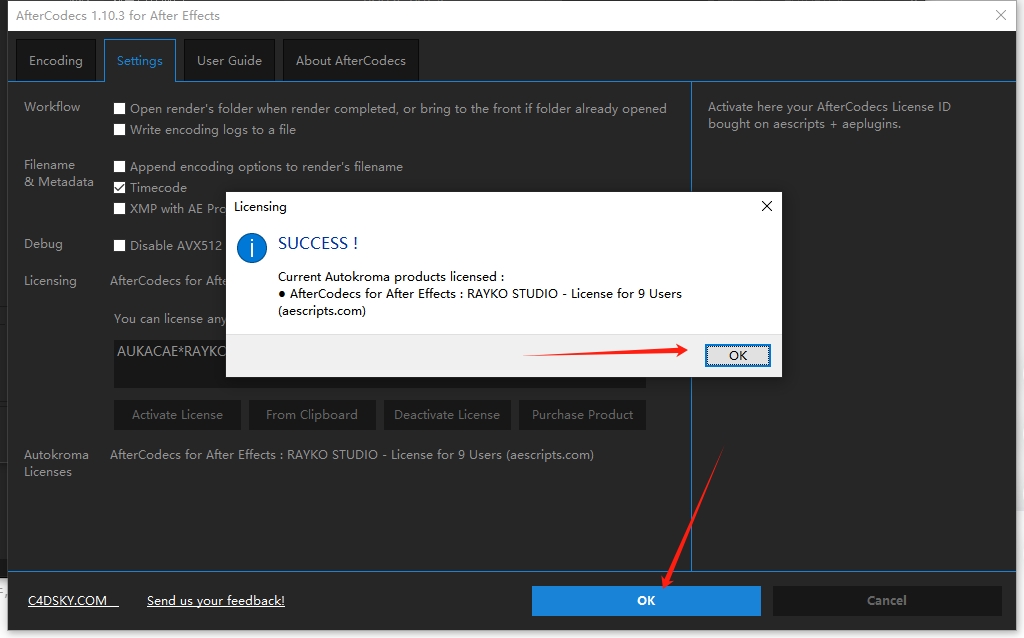Click the SUCCESS ! heading text
Viewport: 1024px width, 638px height.
click(318, 244)
